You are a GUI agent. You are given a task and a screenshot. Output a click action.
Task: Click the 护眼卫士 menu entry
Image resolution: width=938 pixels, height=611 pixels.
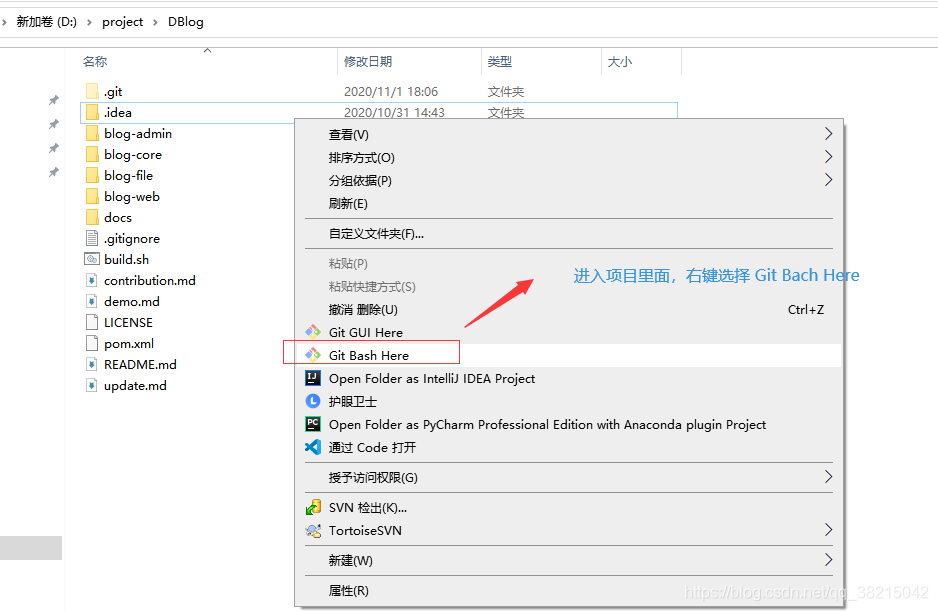[x=568, y=402]
